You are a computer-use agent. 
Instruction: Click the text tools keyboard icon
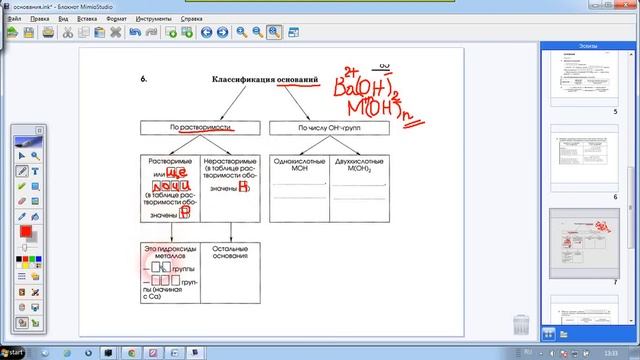coord(35,307)
